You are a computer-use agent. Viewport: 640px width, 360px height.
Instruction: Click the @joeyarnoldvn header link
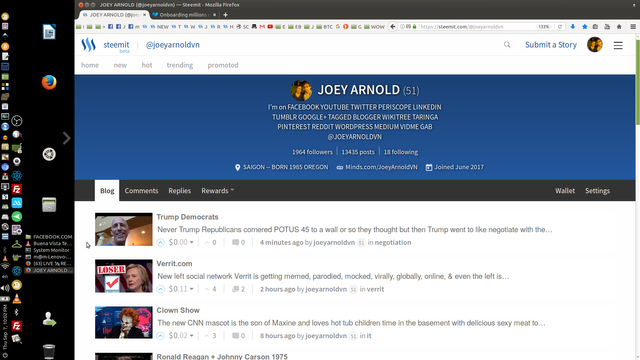tap(173, 44)
